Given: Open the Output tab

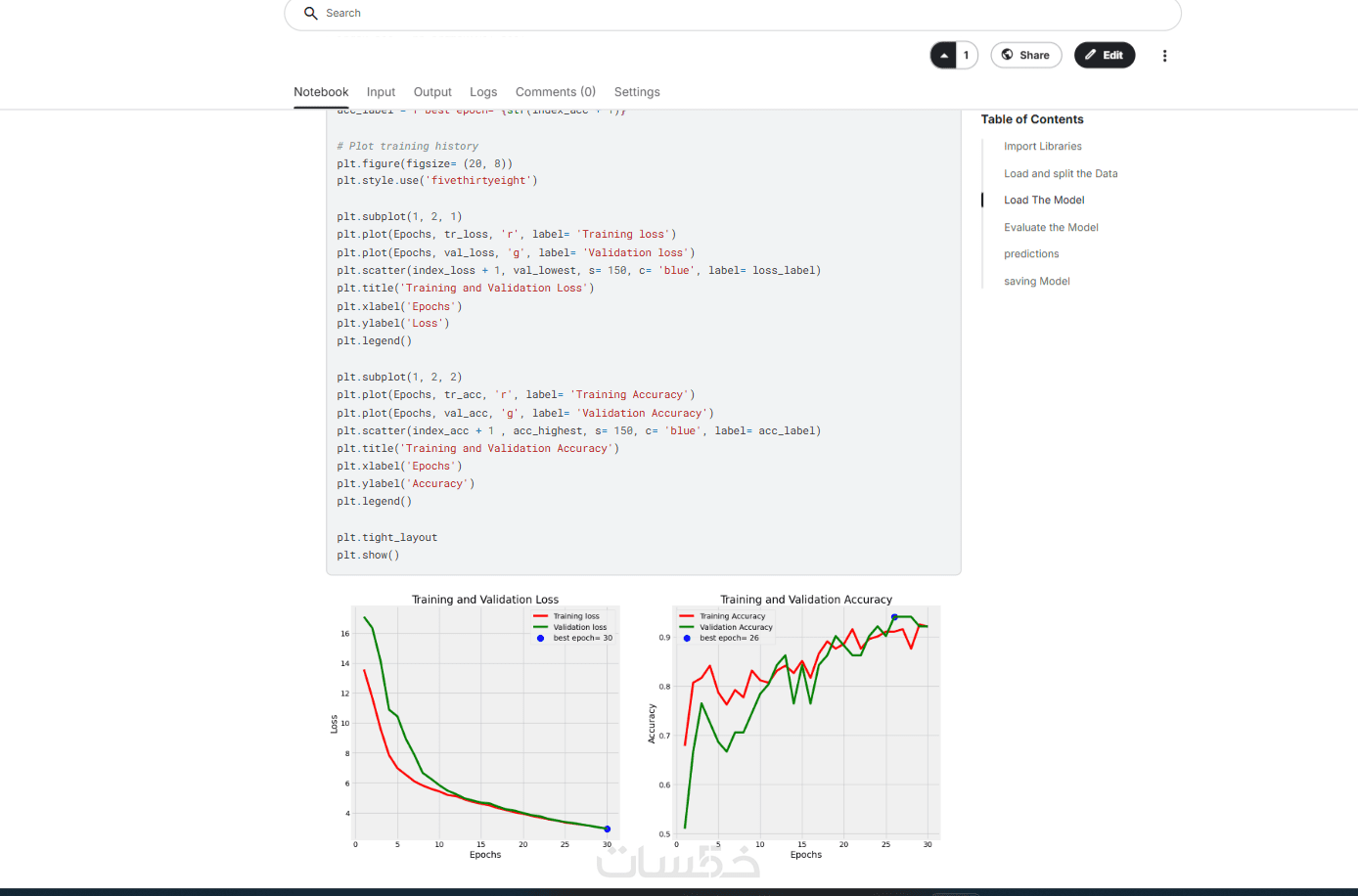Looking at the screenshot, I should click(432, 92).
